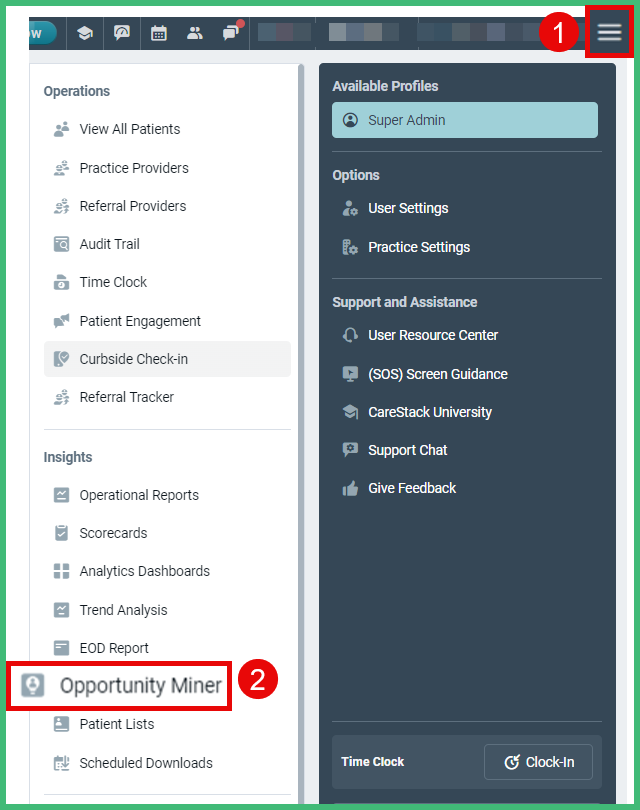Click the Time Clock label in Operations

(x=113, y=282)
